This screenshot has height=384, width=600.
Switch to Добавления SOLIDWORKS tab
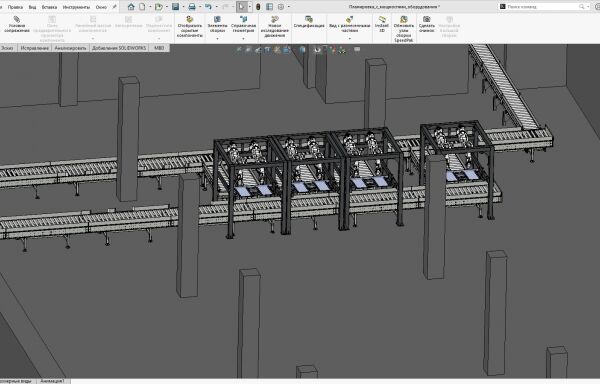tap(119, 48)
